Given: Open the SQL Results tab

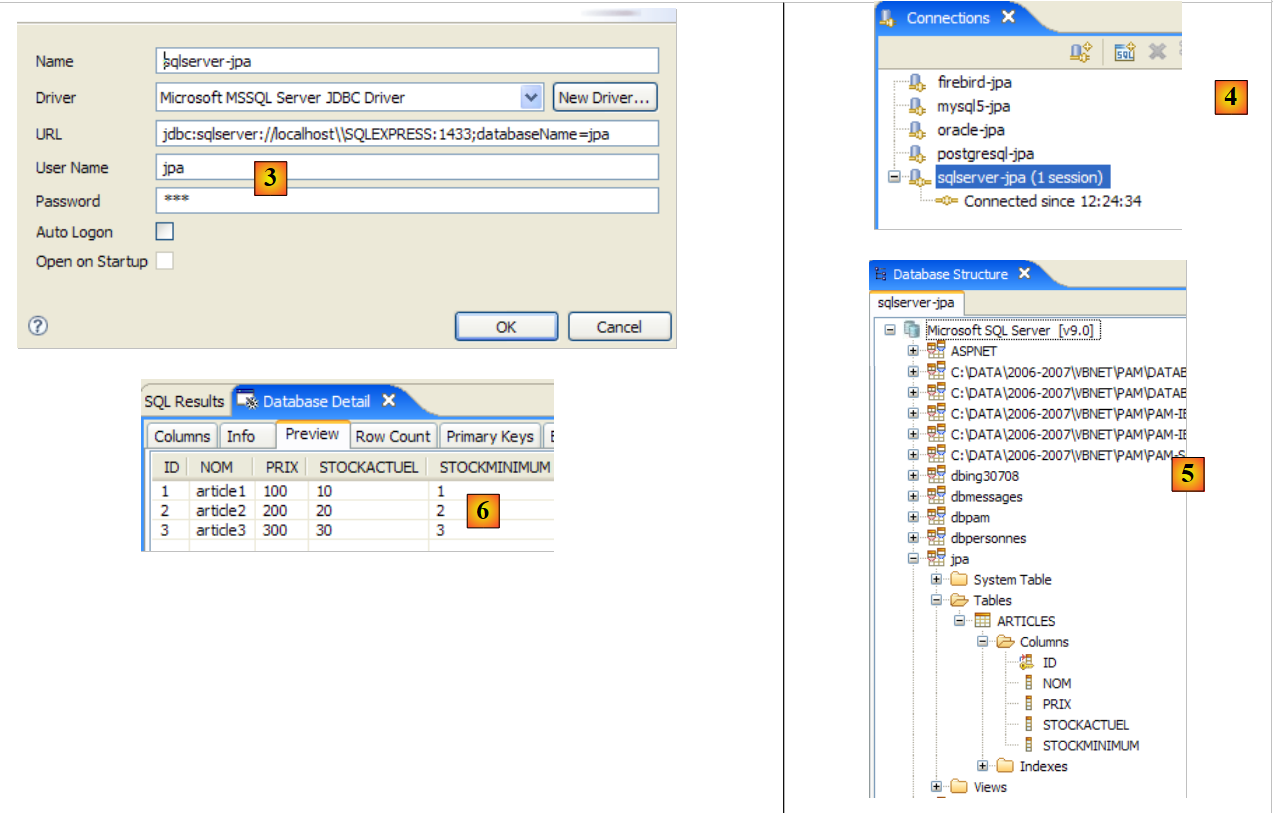Looking at the screenshot, I should pyautogui.click(x=184, y=401).
